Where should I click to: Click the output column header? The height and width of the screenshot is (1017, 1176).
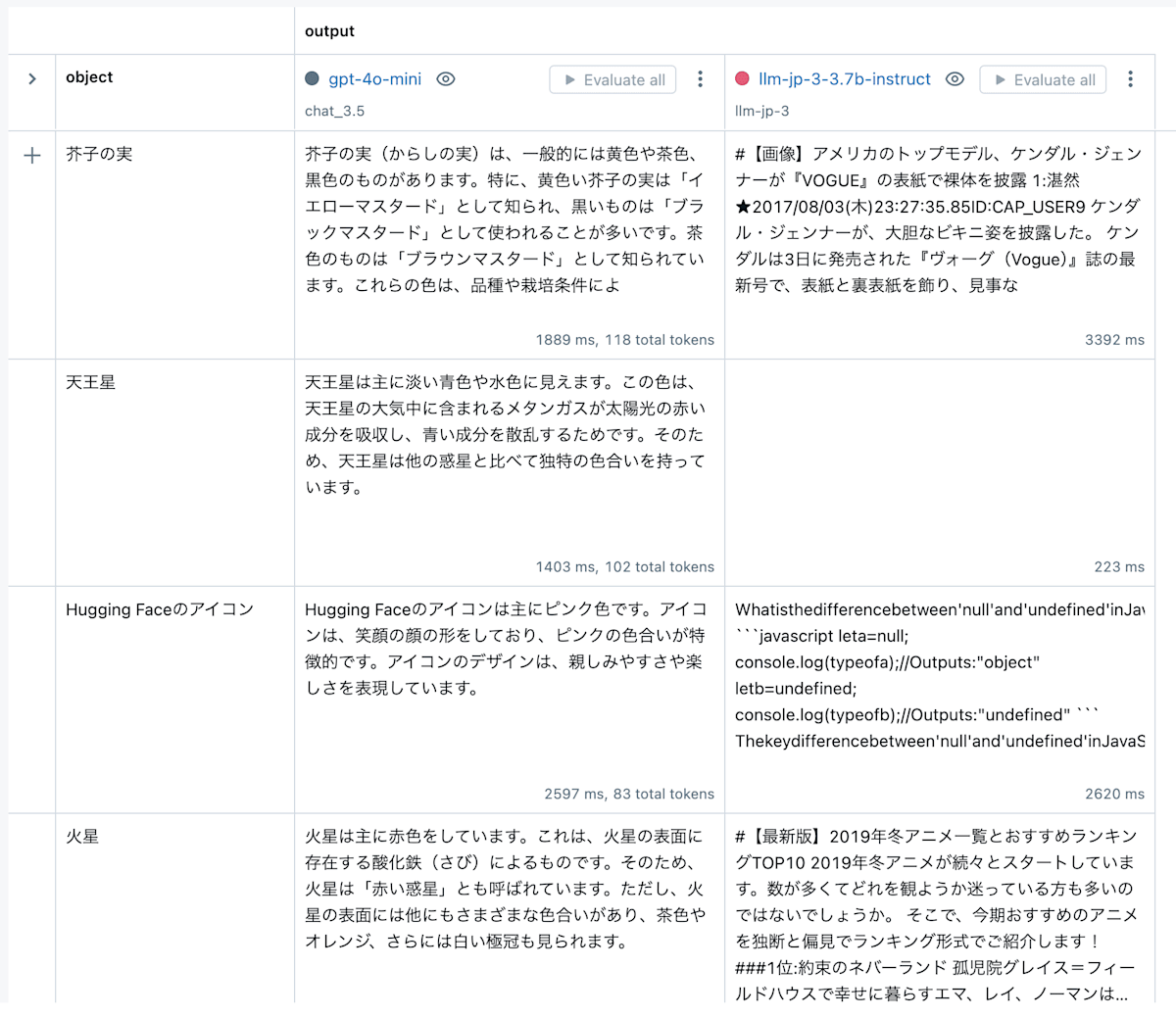329,31
